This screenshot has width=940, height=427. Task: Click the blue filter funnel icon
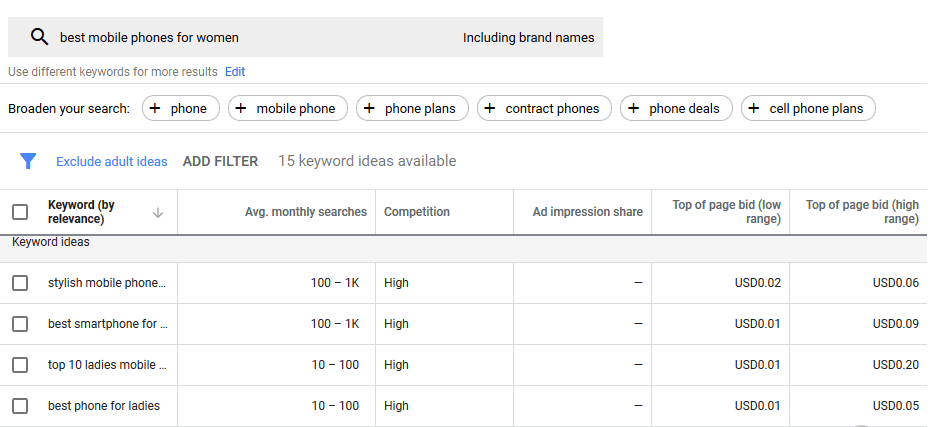click(28, 161)
